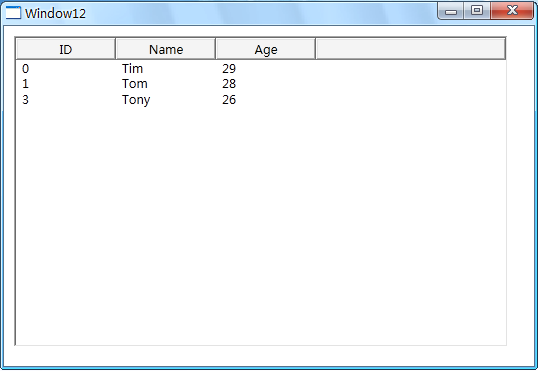Click the age value 28
This screenshot has width=538, height=371.
point(229,84)
